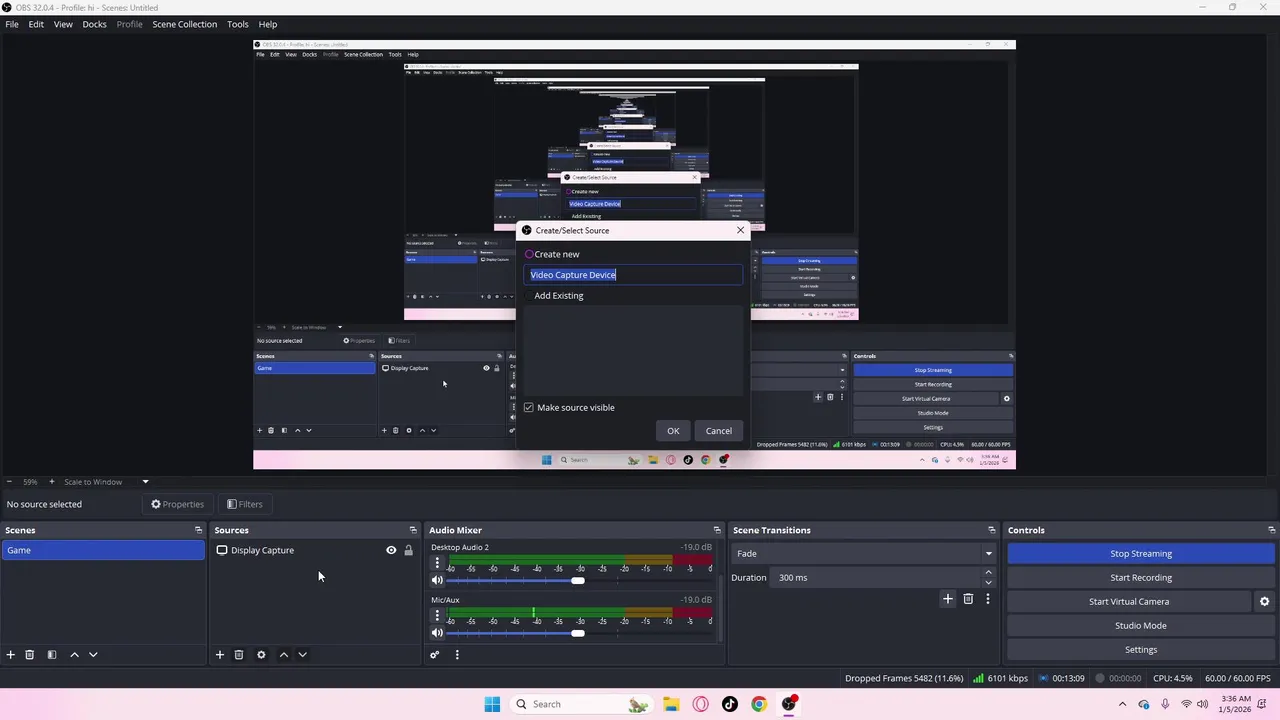Click Start Recording in the Controls dock

[1141, 577]
